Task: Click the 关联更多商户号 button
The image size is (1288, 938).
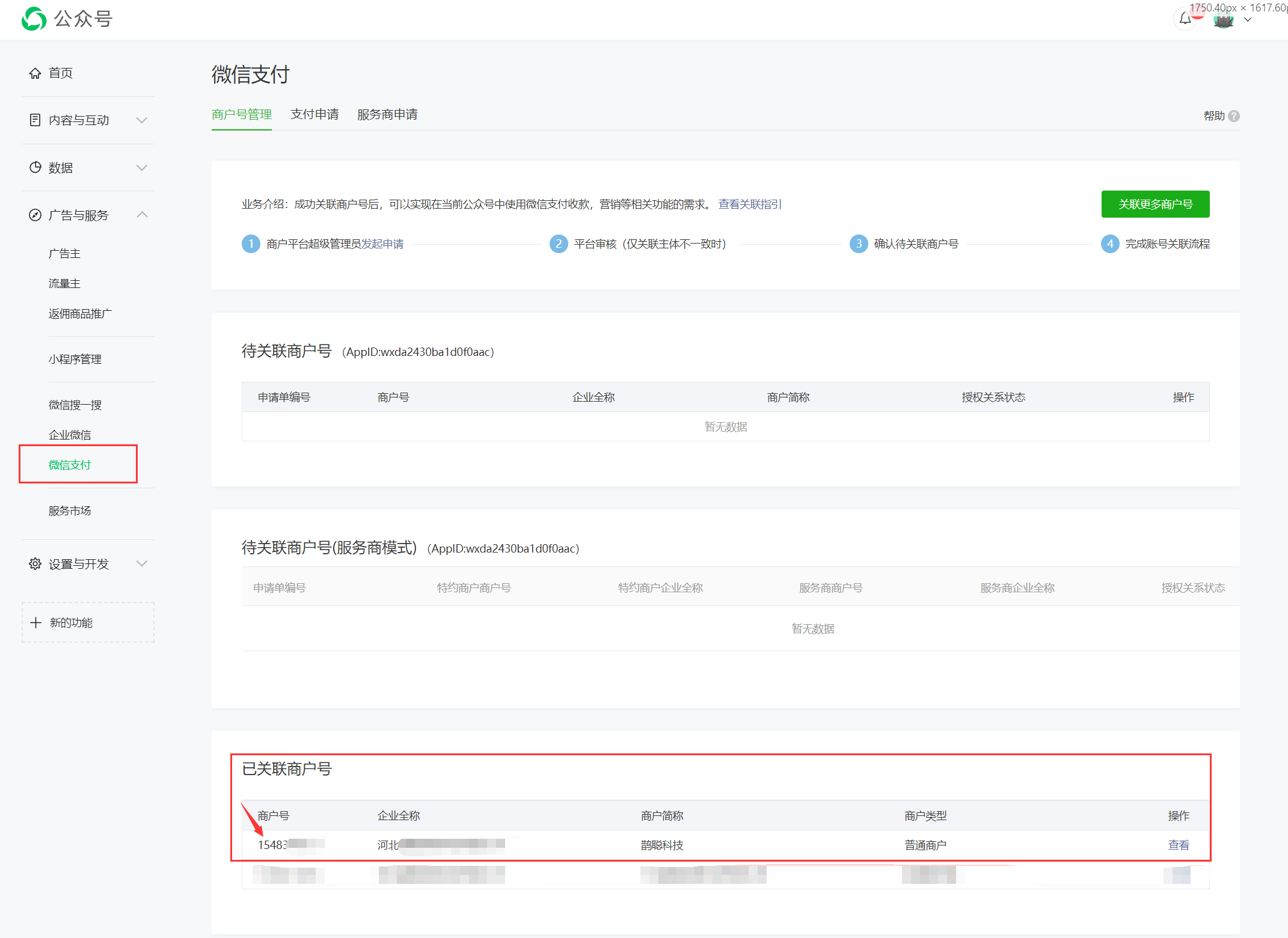Action: pos(1155,204)
